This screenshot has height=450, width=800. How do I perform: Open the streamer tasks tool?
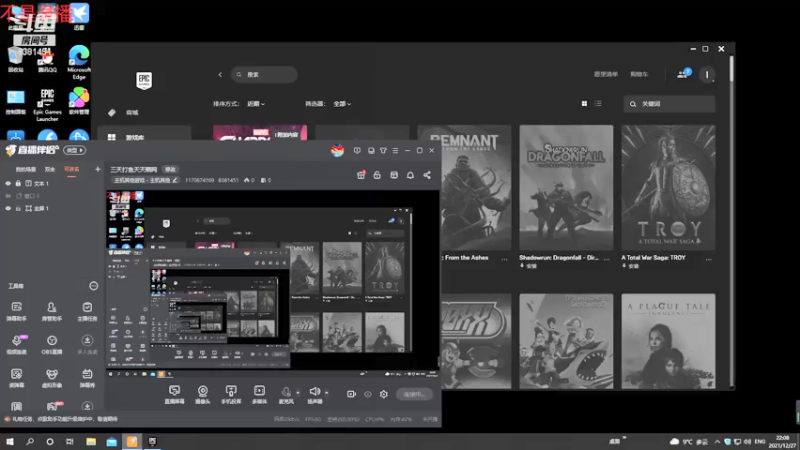[87, 311]
